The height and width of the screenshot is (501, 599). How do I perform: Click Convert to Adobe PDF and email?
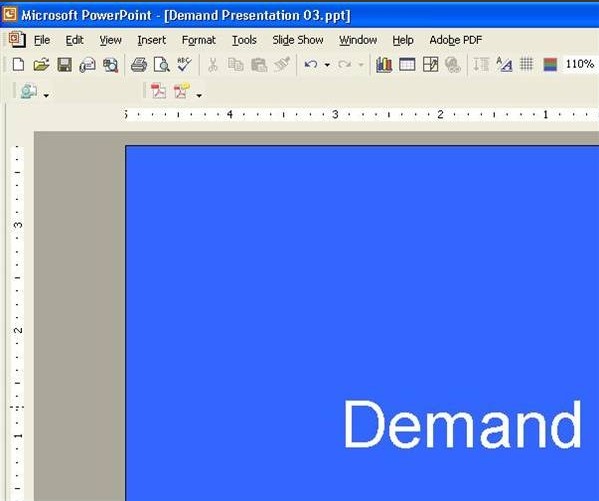(181, 91)
